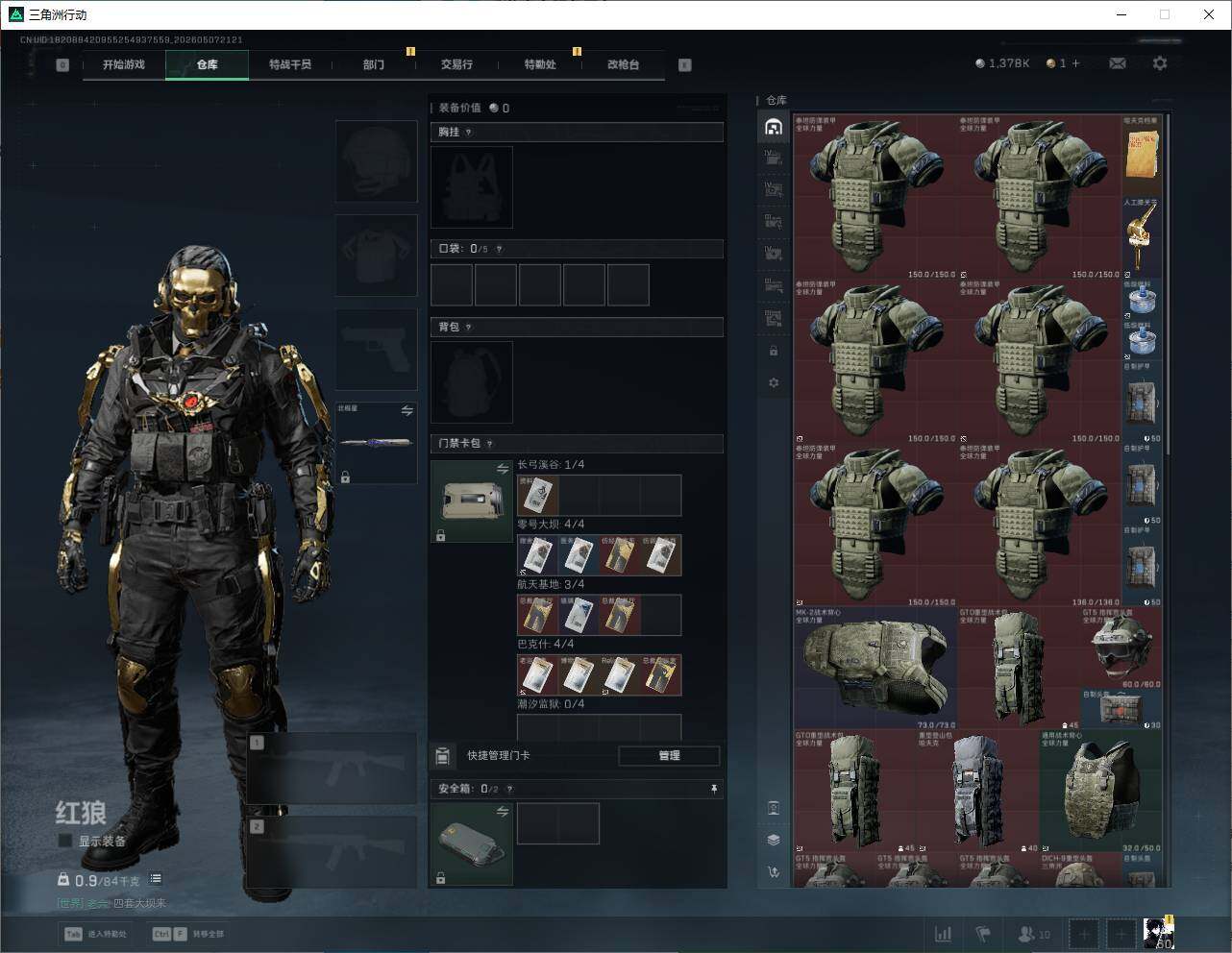Switch to the 改枪台 tab

[623, 64]
